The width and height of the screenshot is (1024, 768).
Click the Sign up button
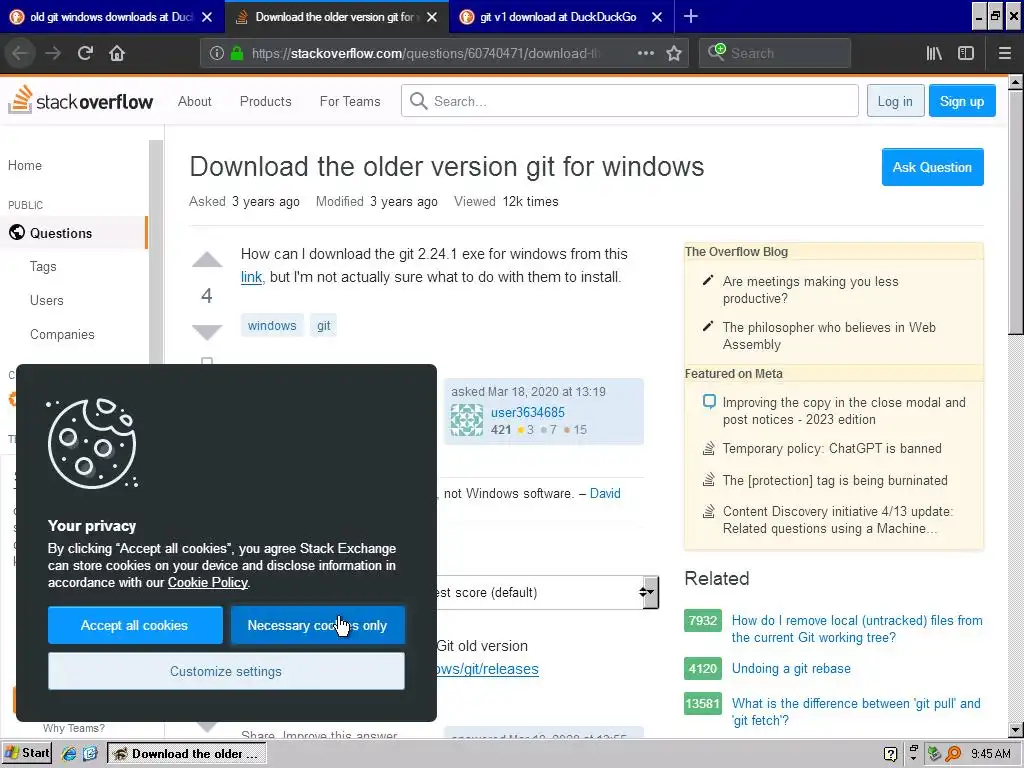(x=962, y=101)
